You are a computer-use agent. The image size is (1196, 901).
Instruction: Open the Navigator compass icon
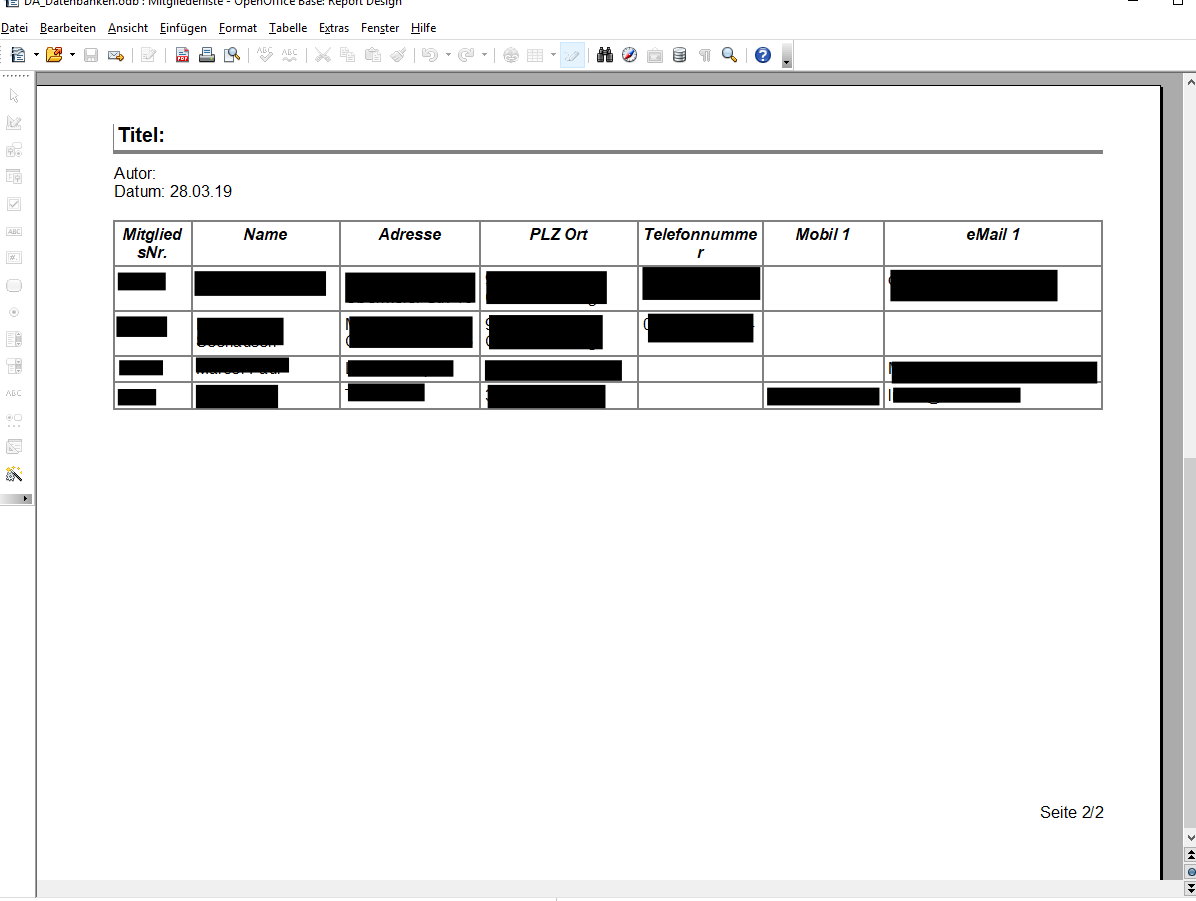pos(629,56)
